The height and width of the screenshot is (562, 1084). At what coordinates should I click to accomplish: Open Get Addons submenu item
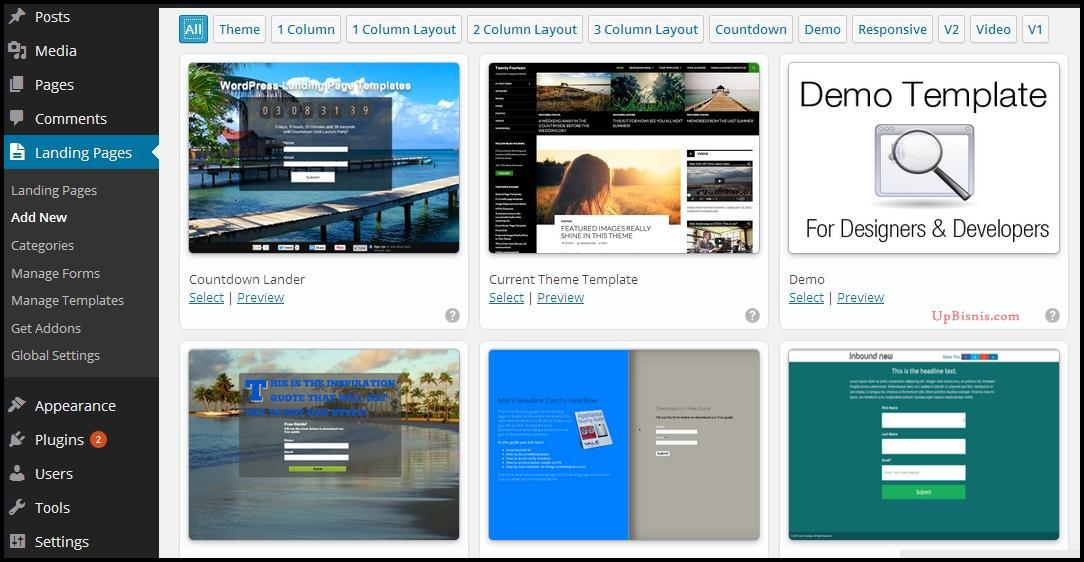coord(46,328)
